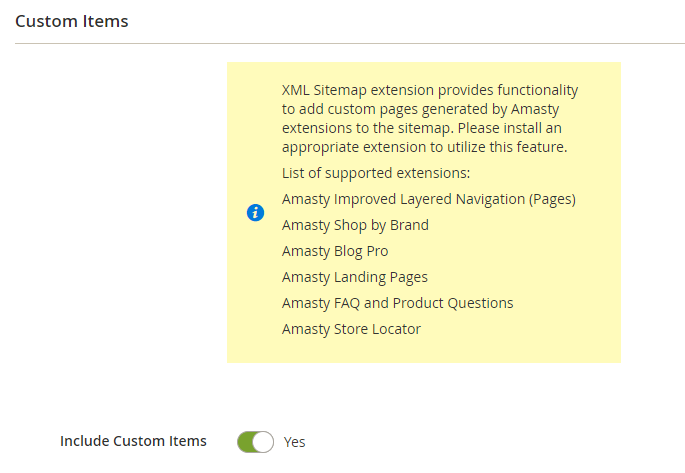Click the "Include Custom Items" field label
Screen dimensions: 685x473
tap(133, 441)
